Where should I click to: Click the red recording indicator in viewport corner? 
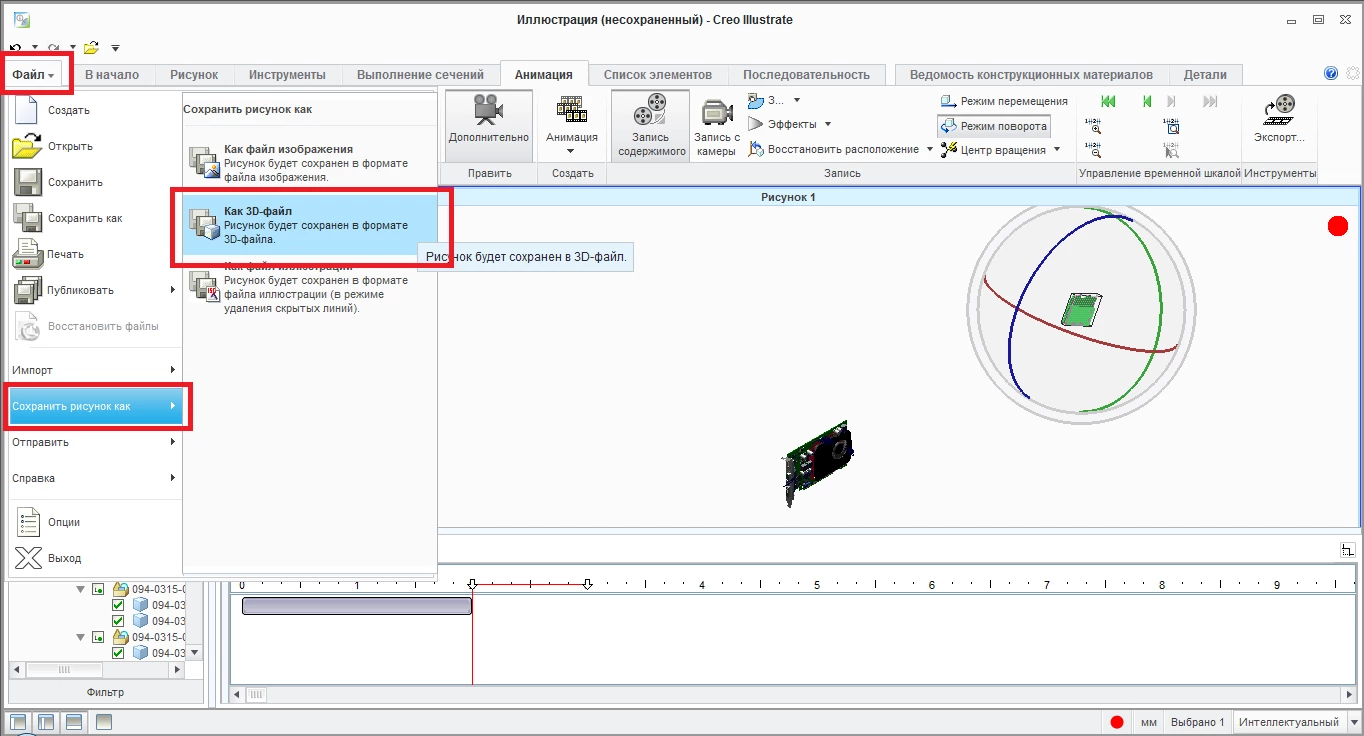(x=1338, y=226)
